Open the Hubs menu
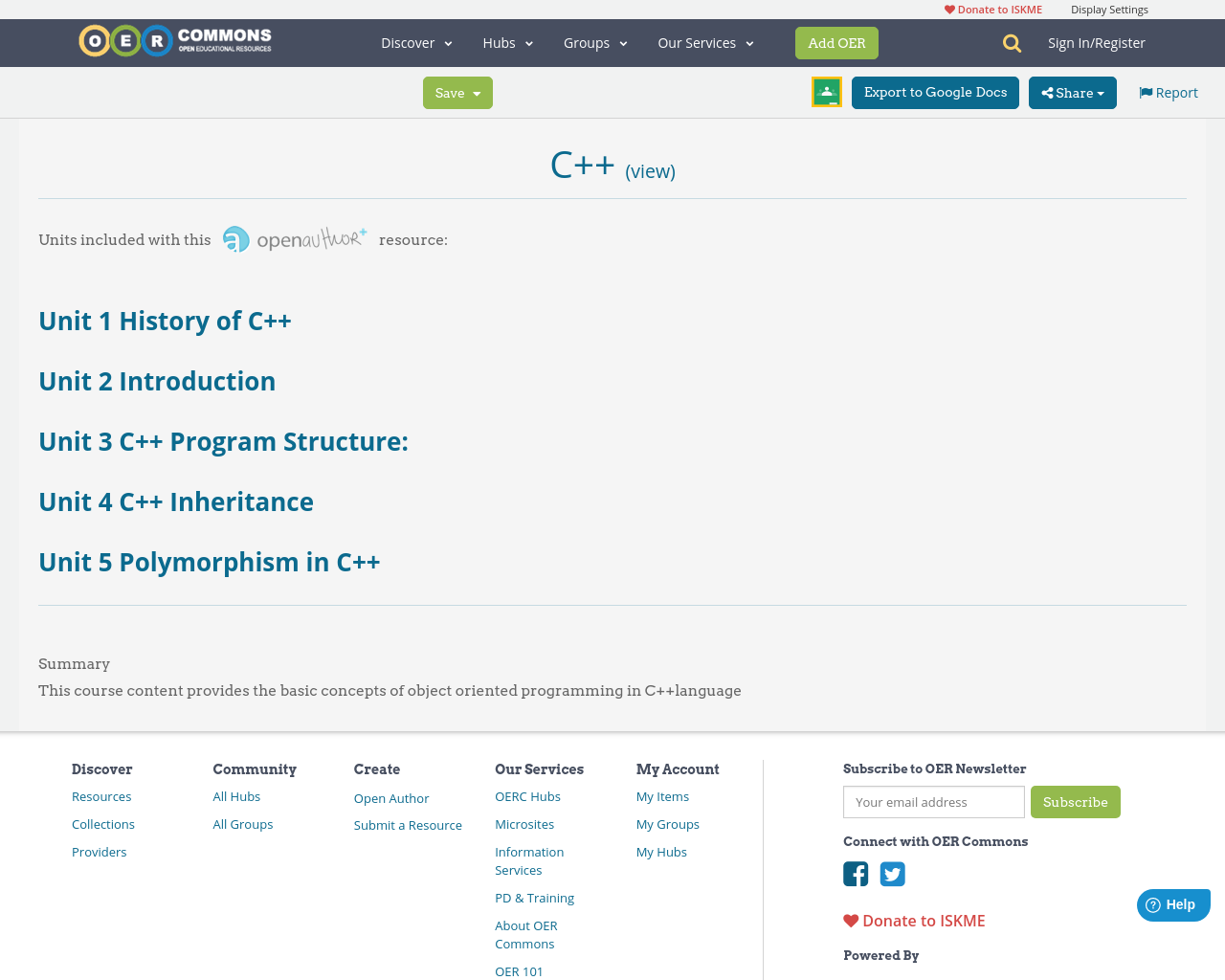1225x980 pixels. (507, 42)
